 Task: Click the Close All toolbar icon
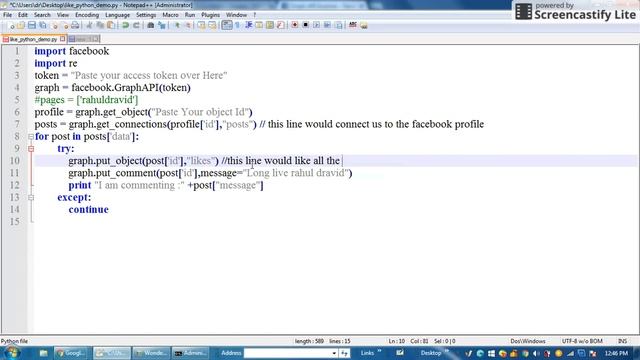[64, 25]
